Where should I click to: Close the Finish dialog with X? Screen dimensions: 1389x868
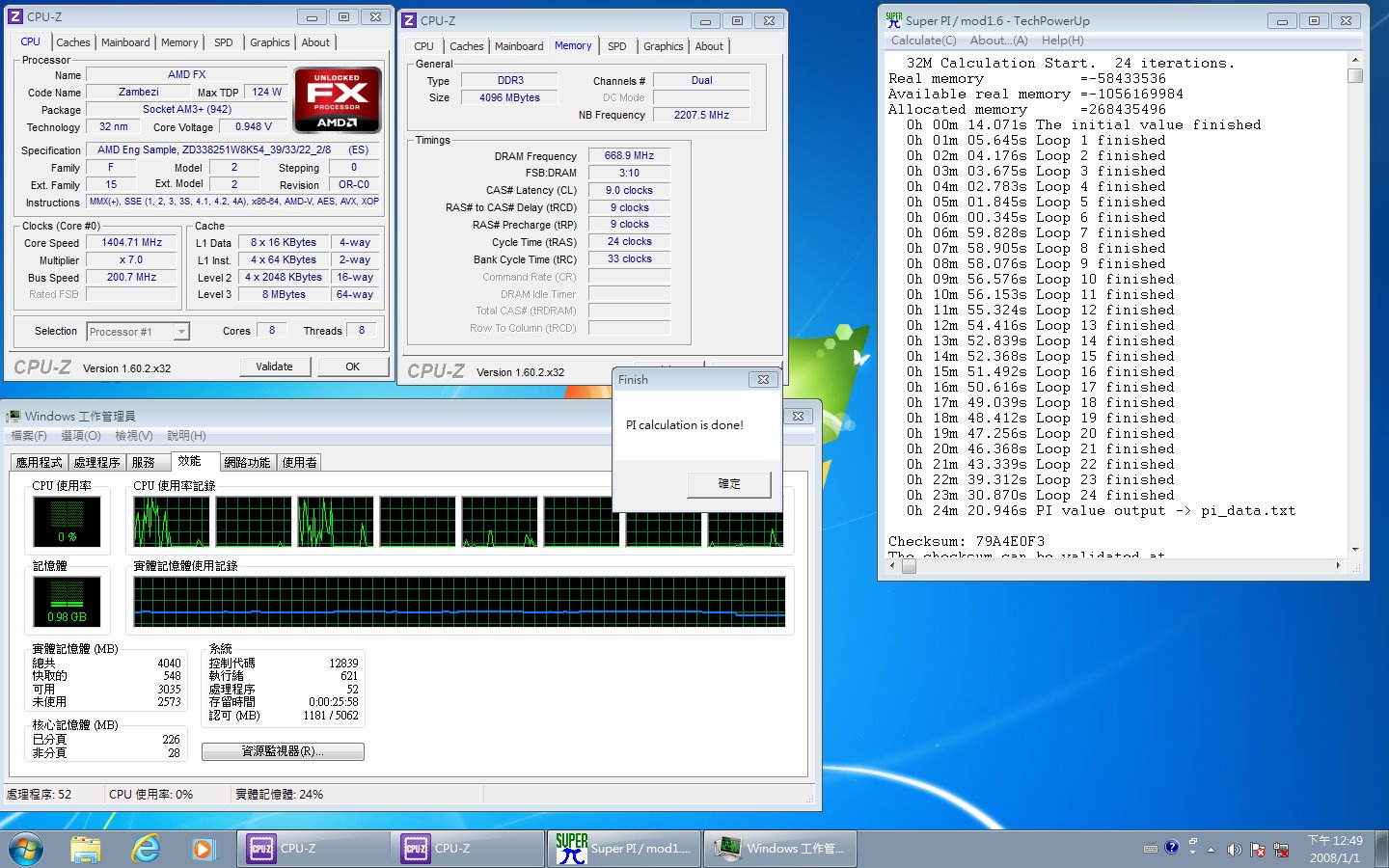click(763, 380)
